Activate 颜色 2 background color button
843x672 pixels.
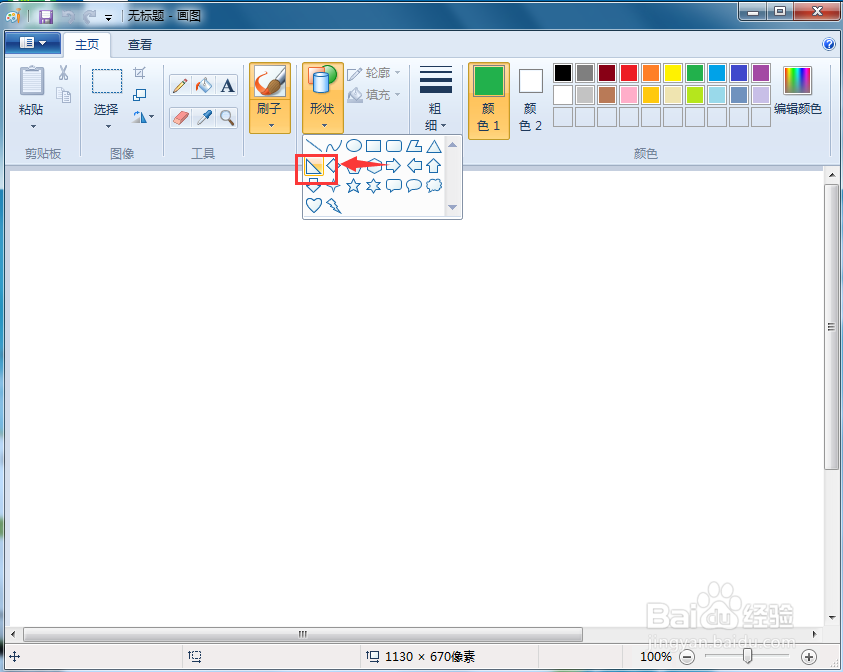[x=531, y=101]
